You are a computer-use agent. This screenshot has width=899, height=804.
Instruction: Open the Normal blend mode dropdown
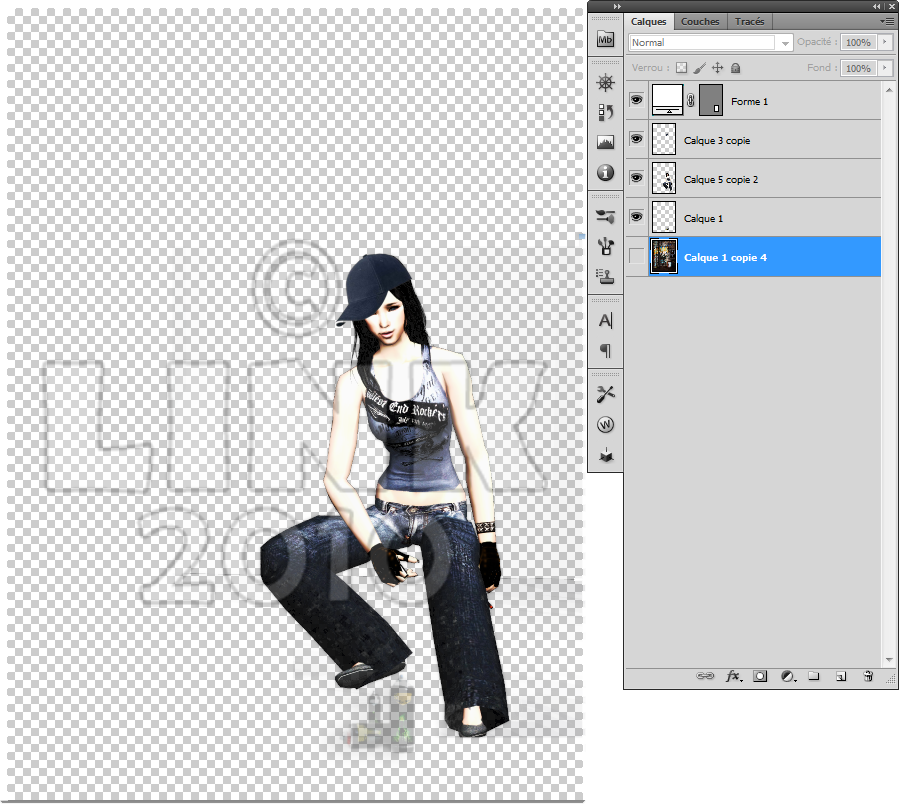(710, 43)
